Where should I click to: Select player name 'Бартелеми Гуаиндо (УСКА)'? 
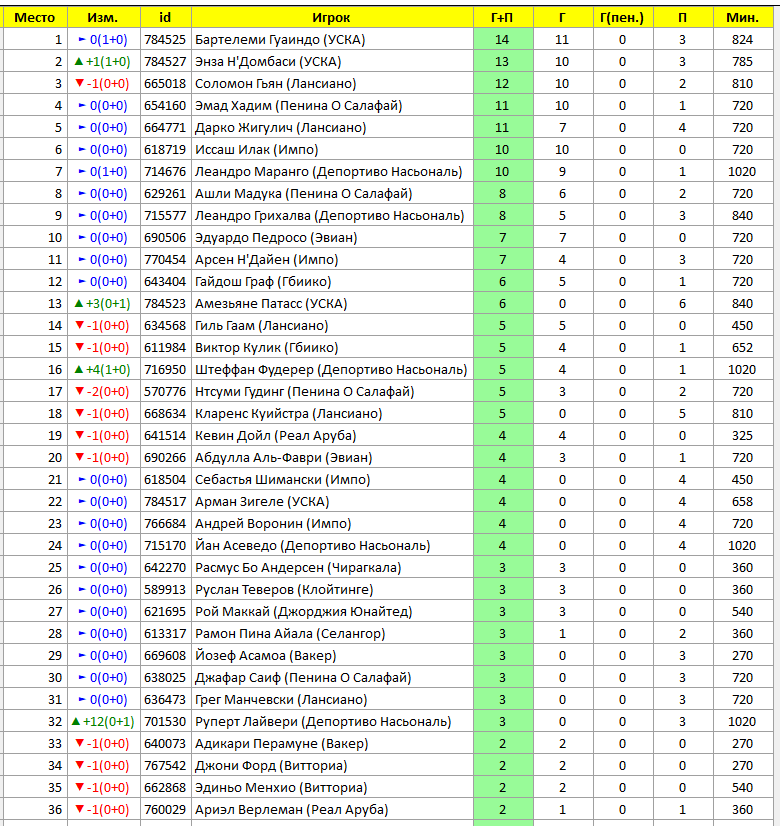point(280,40)
